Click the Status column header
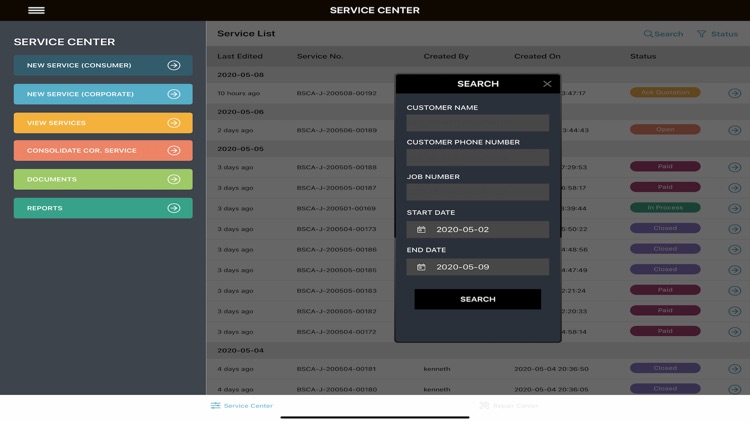The width and height of the screenshot is (750, 422). (643, 56)
